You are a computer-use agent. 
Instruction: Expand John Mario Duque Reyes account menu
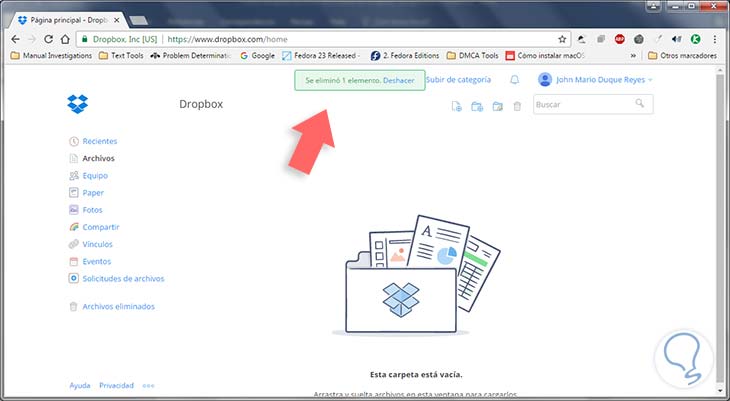595,80
